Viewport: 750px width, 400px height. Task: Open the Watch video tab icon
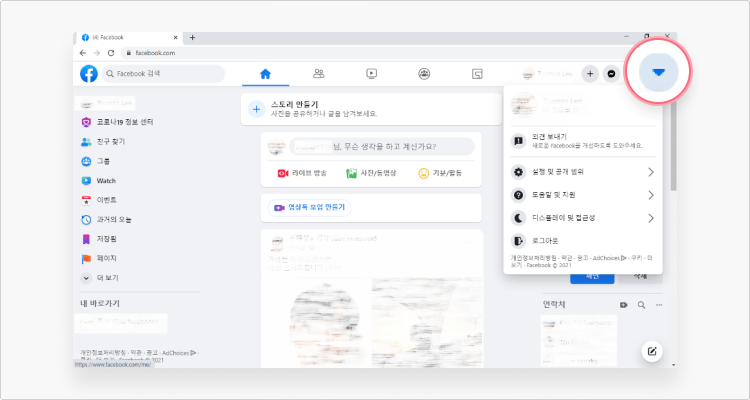coord(371,74)
